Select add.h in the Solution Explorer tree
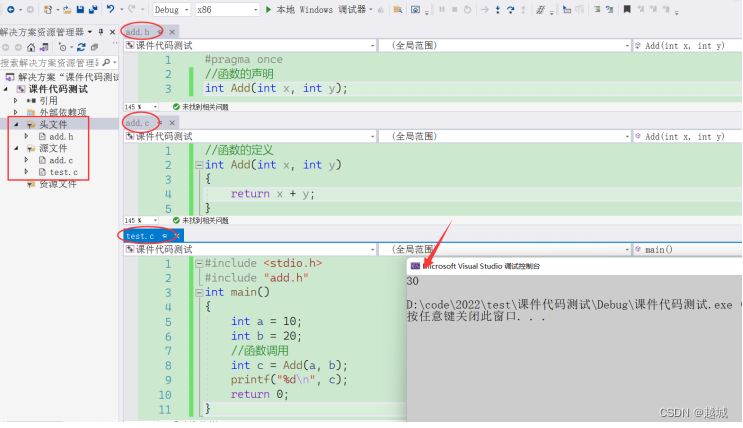The image size is (743, 428). 62,137
